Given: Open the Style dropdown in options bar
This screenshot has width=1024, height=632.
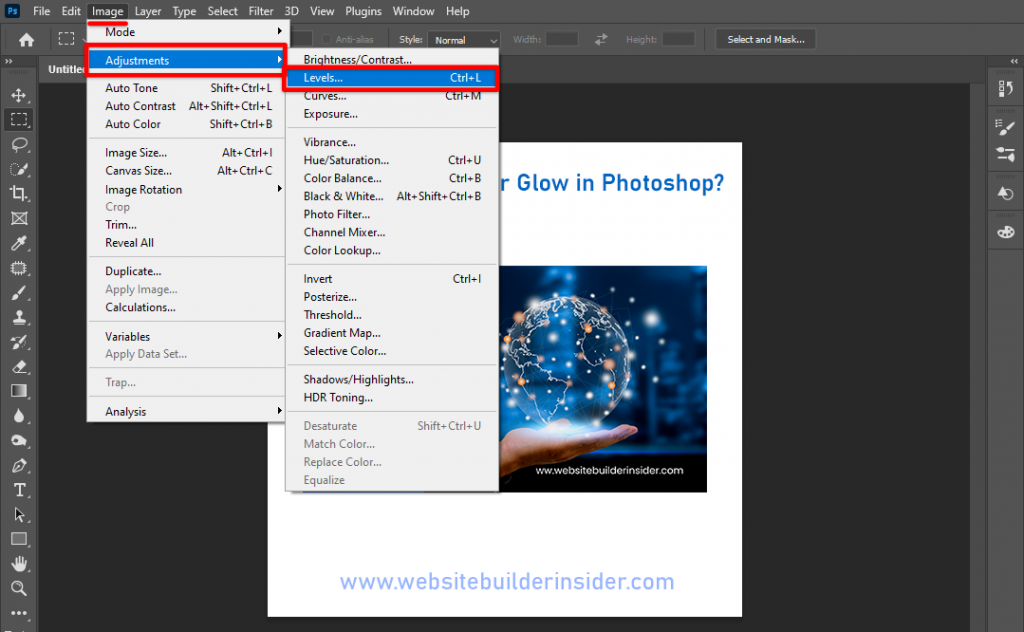Looking at the screenshot, I should [463, 39].
